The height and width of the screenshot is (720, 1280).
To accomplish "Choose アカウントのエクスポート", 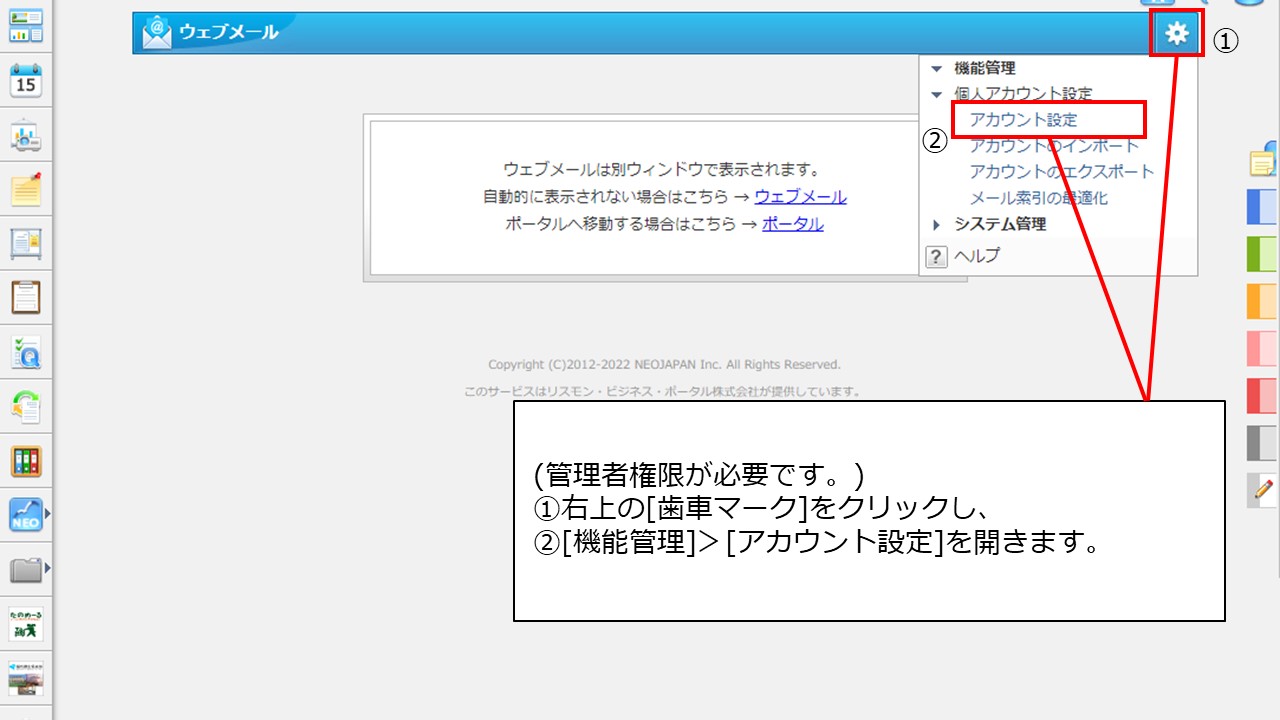I will tap(1062, 172).
